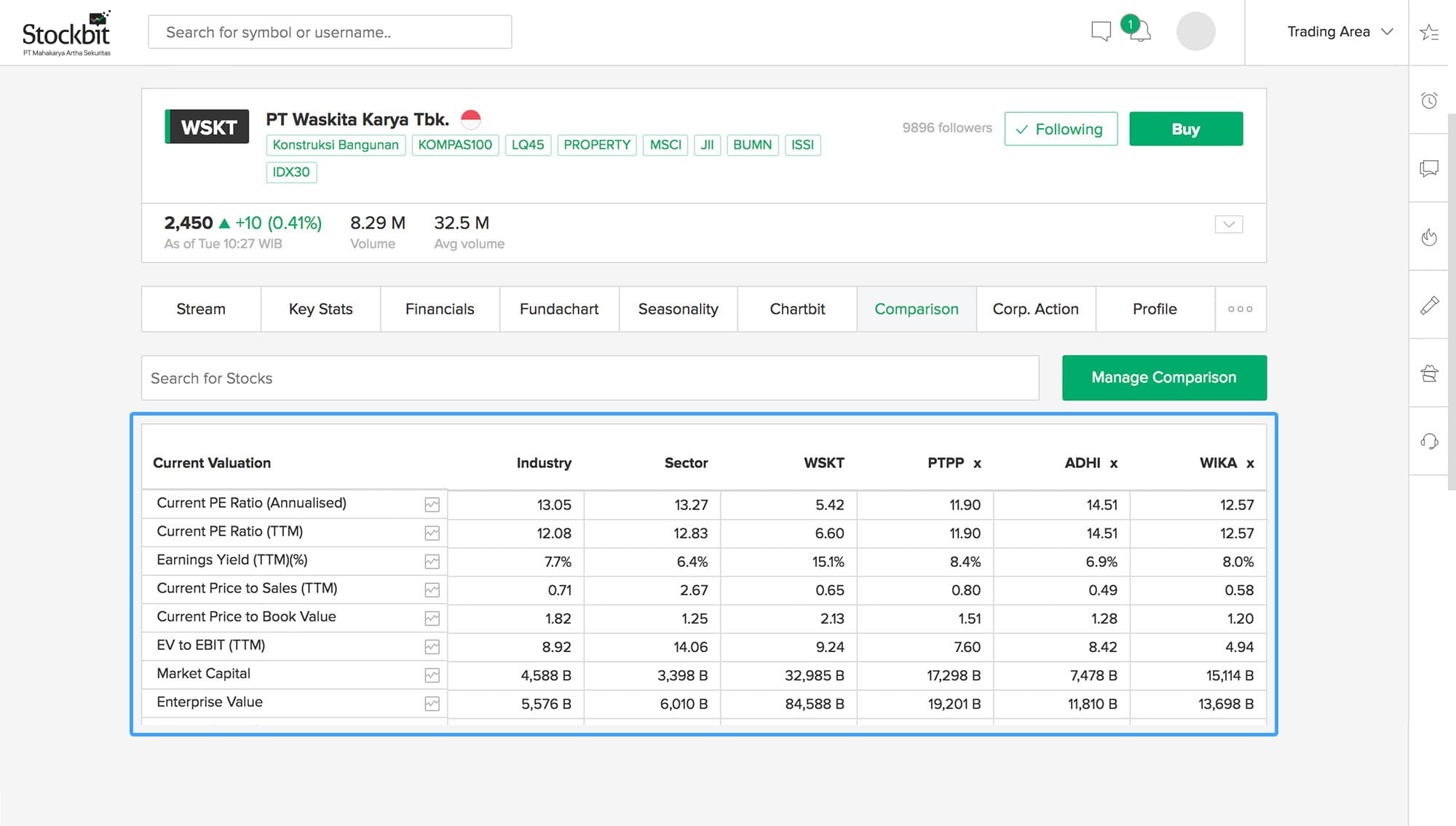This screenshot has height=826, width=1456.
Task: Switch to the Seasonality tab
Action: 678,309
